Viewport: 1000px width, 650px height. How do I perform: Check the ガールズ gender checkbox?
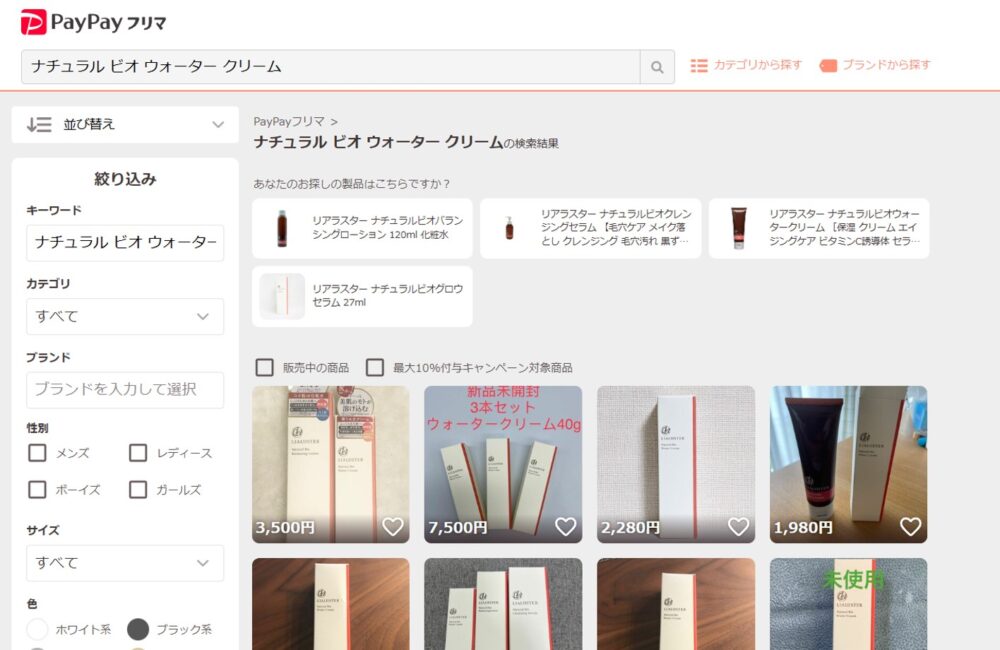coord(138,489)
